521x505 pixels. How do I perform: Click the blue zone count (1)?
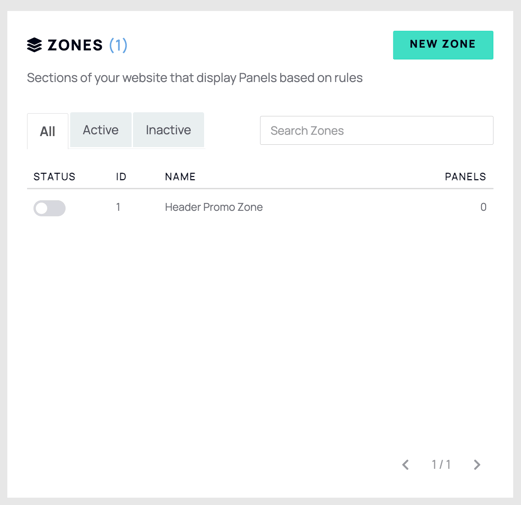click(118, 45)
